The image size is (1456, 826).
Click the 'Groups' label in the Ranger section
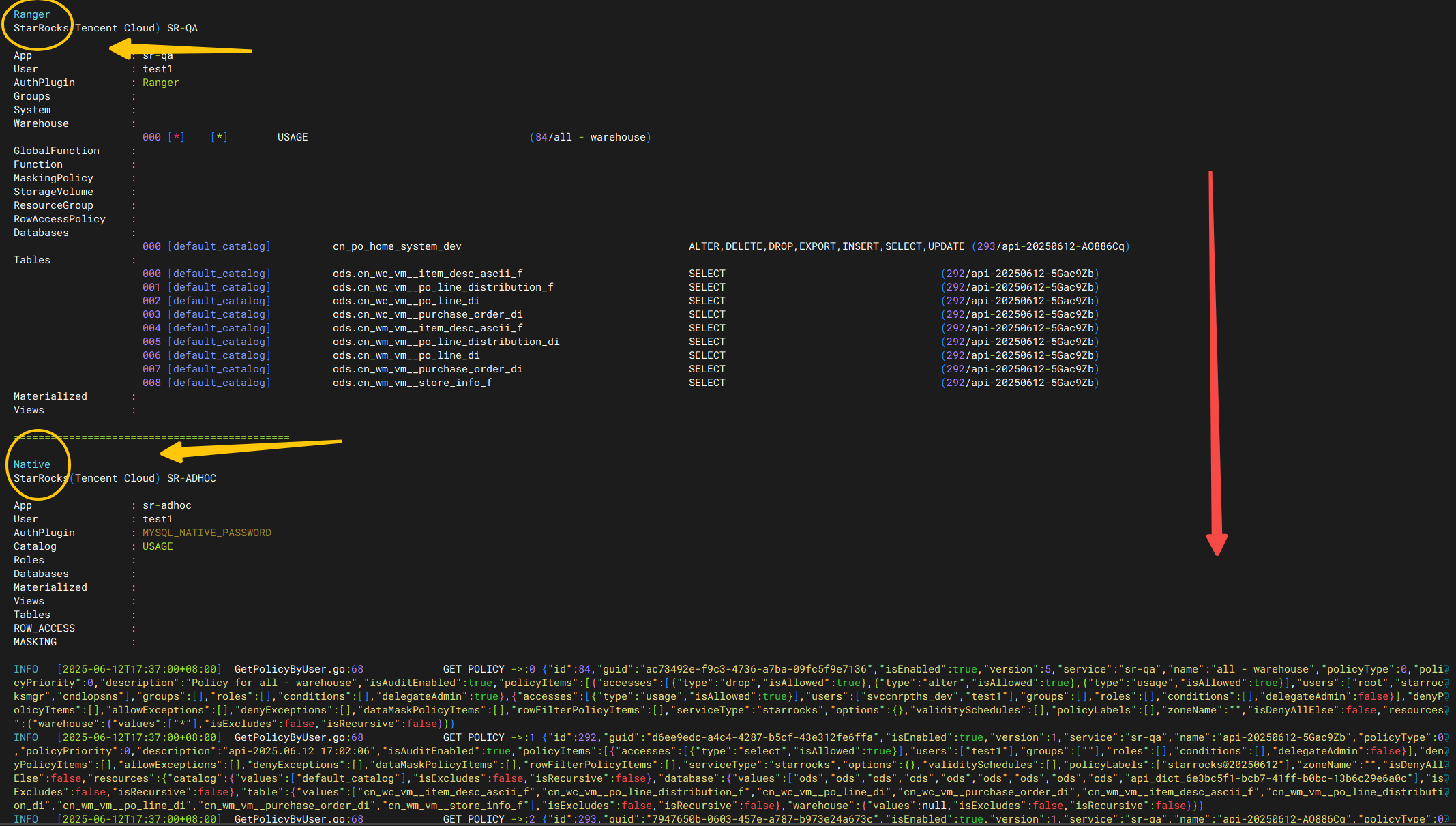[x=32, y=96]
